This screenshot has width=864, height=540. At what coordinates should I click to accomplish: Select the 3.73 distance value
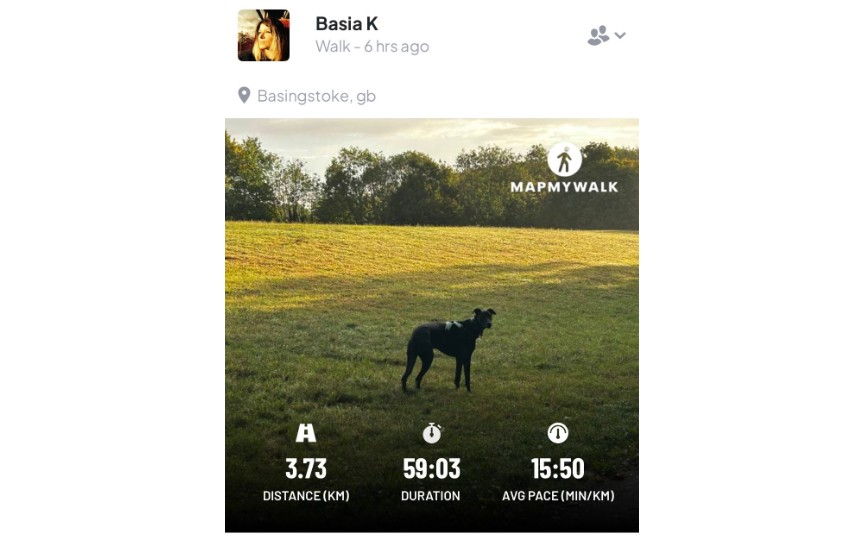click(x=306, y=469)
